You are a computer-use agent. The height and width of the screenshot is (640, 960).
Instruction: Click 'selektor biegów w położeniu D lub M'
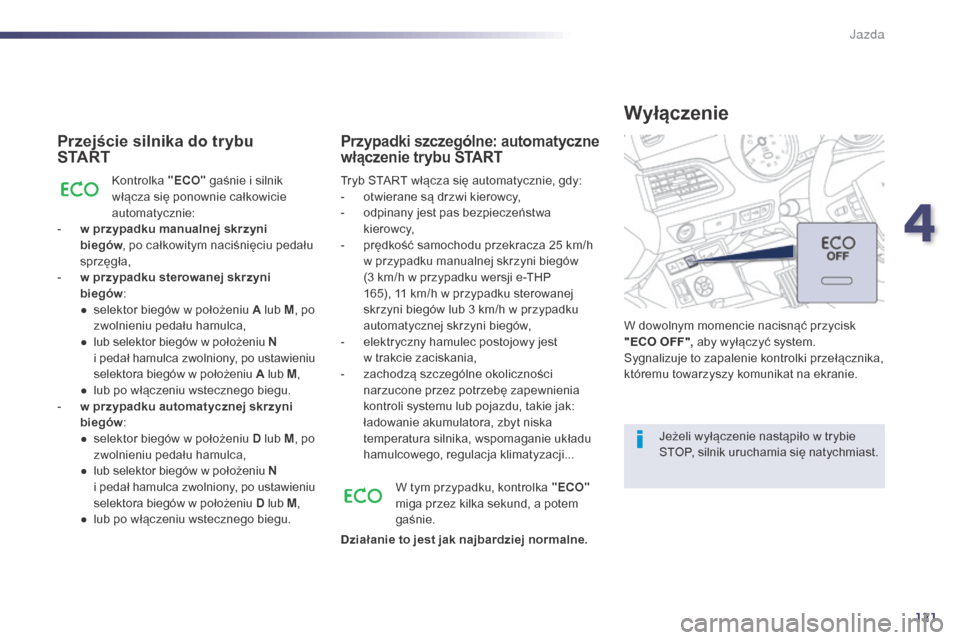(x=193, y=439)
